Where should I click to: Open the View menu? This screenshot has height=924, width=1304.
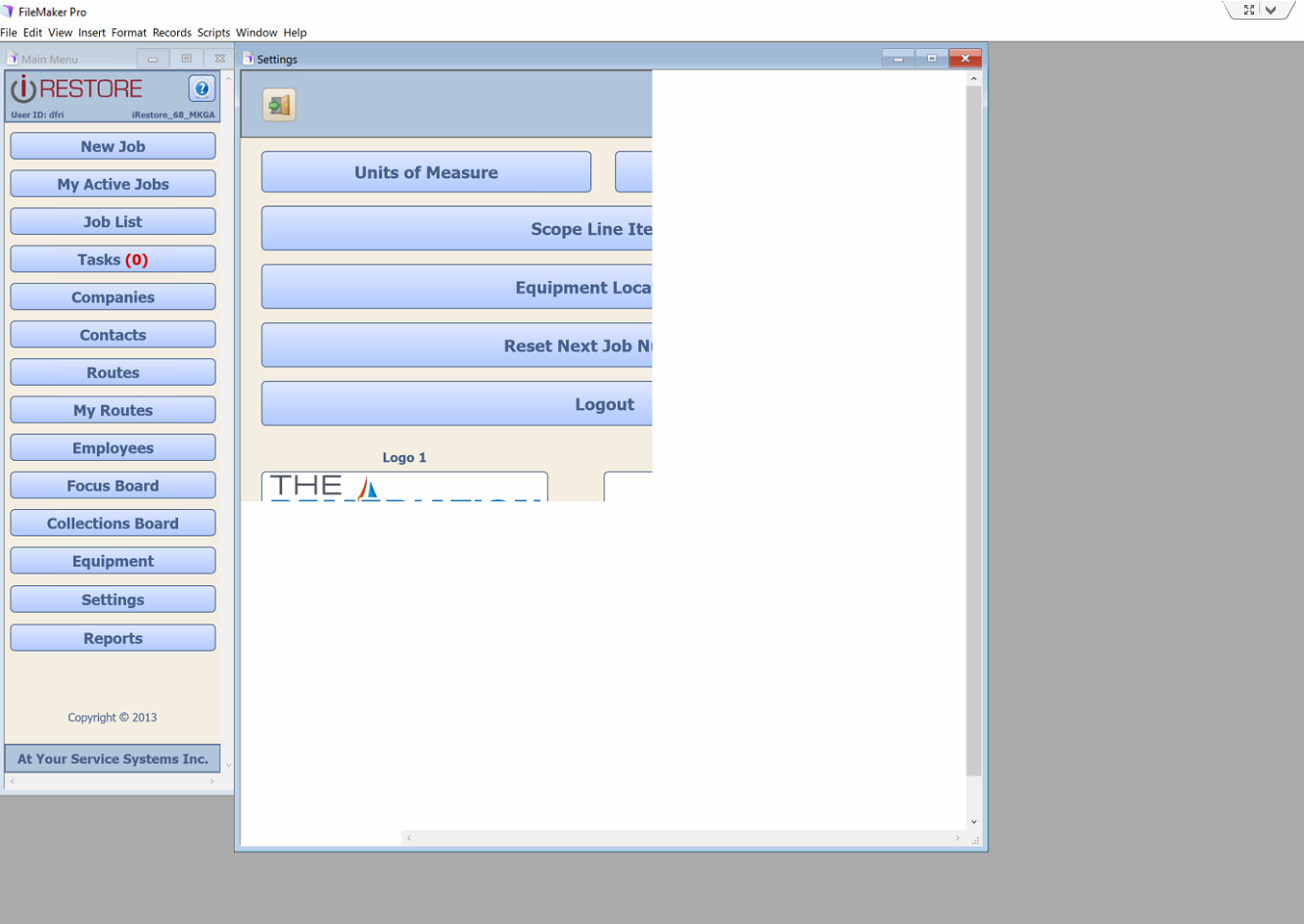(60, 32)
